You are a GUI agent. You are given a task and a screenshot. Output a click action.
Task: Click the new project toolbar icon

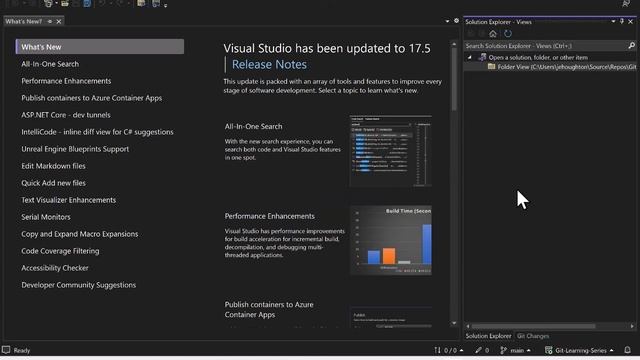(x=48, y=4)
